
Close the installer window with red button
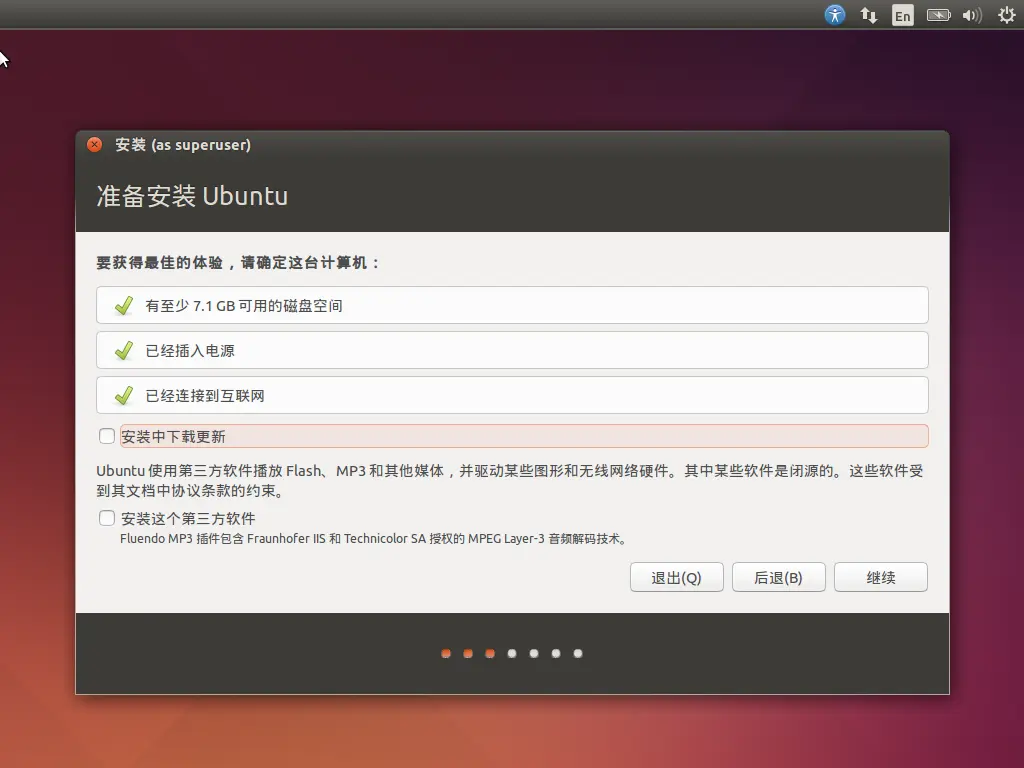pos(95,144)
